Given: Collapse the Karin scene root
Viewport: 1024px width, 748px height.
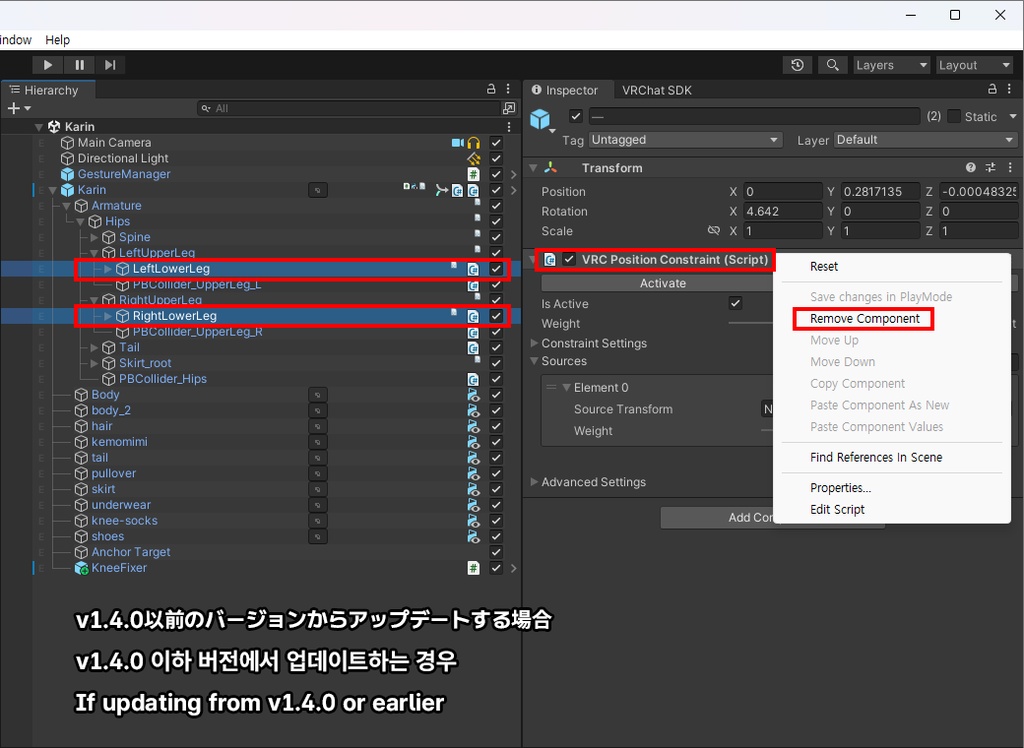Looking at the screenshot, I should 39,127.
